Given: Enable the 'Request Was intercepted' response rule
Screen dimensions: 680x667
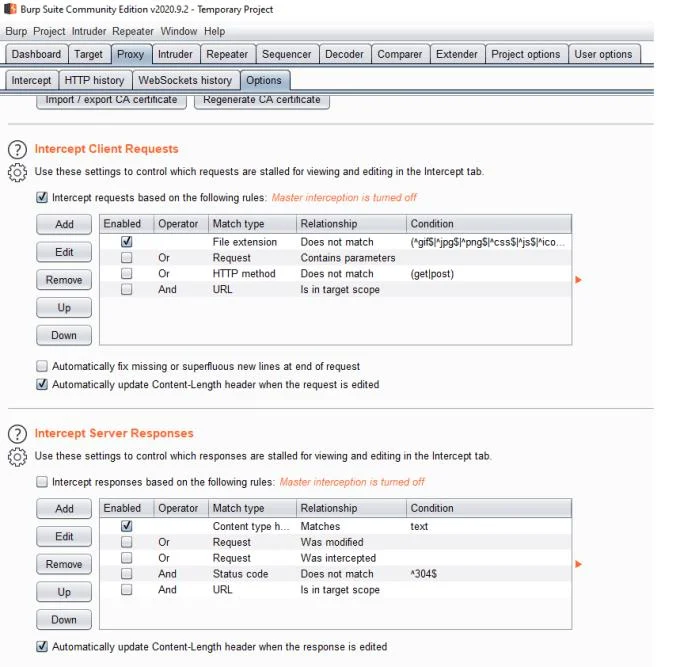Looking at the screenshot, I should click(x=127, y=558).
